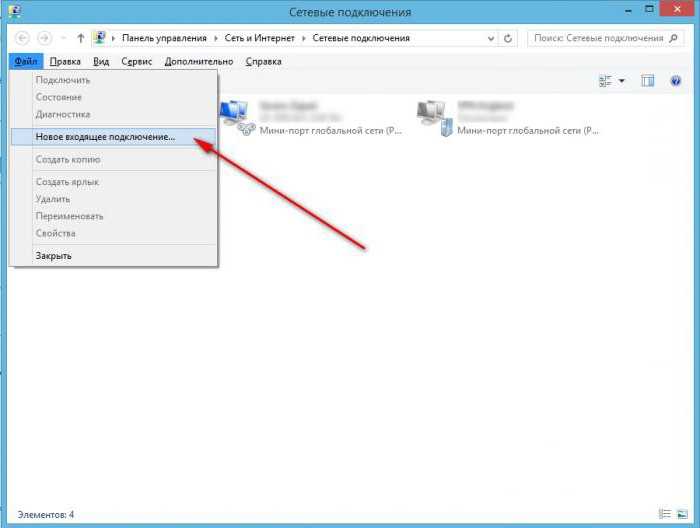Click Создать ярлык menu entry
The image size is (700, 528).
113,182
